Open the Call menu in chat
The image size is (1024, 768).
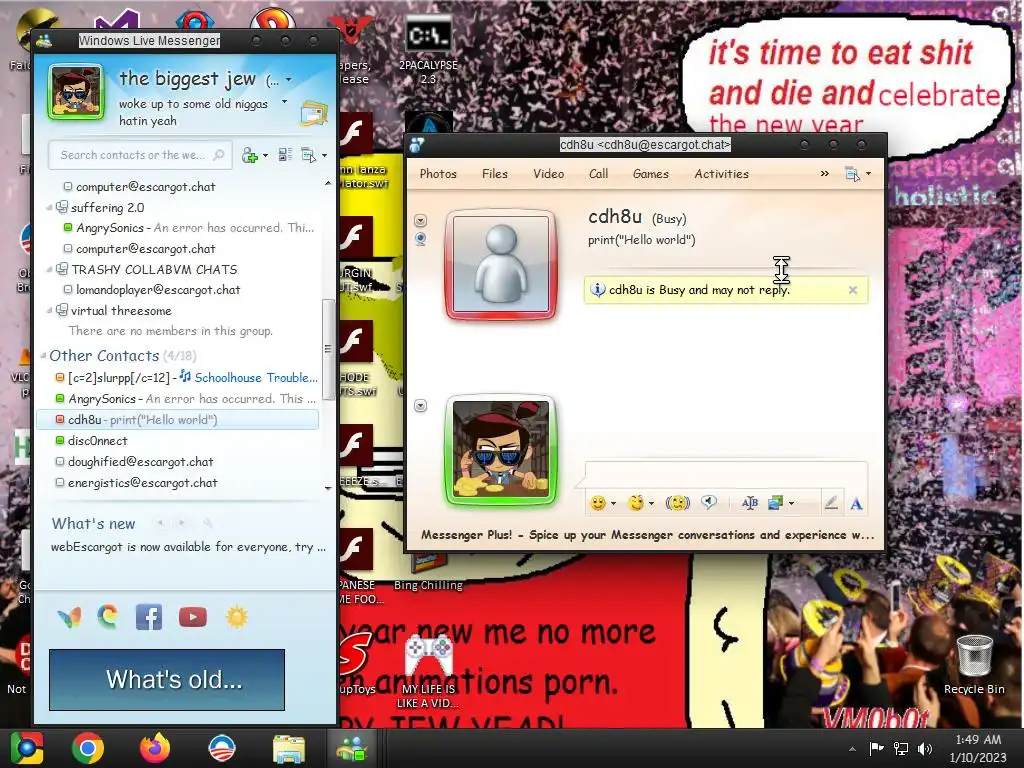click(x=598, y=174)
